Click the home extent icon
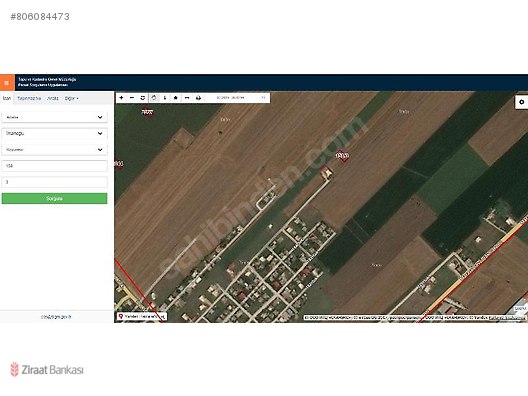Image resolution: width=528 pixels, height=396 pixels. 175,98
